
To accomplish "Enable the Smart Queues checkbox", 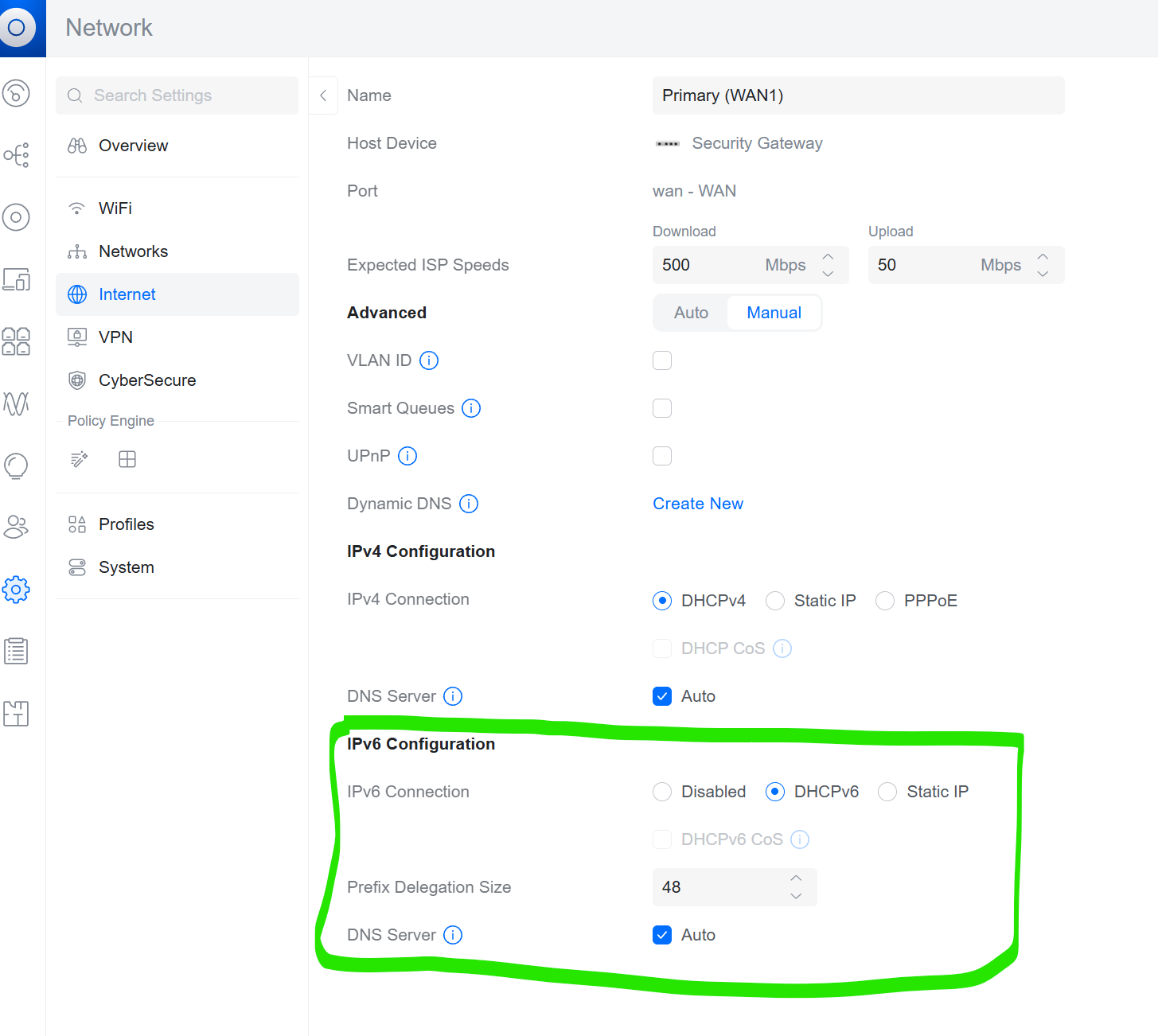I will click(662, 408).
